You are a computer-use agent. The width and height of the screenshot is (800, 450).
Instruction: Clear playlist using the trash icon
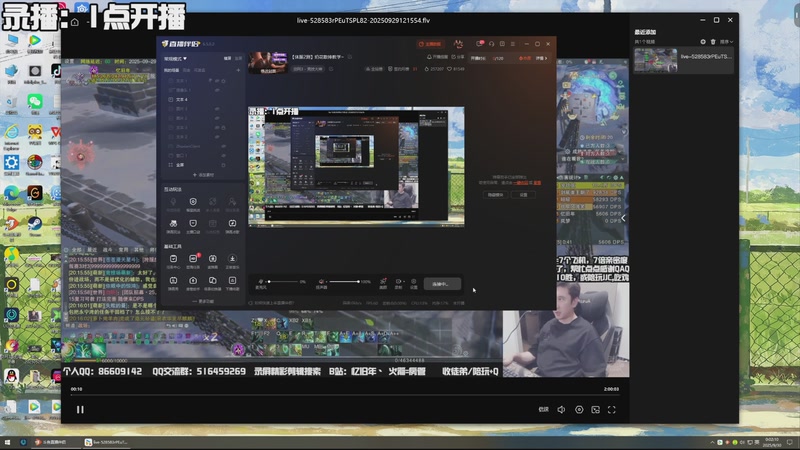713,42
